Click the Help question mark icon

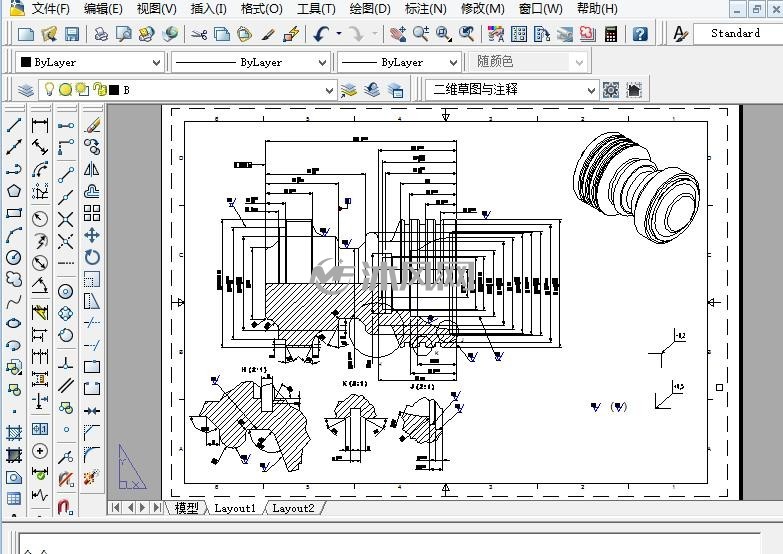640,34
